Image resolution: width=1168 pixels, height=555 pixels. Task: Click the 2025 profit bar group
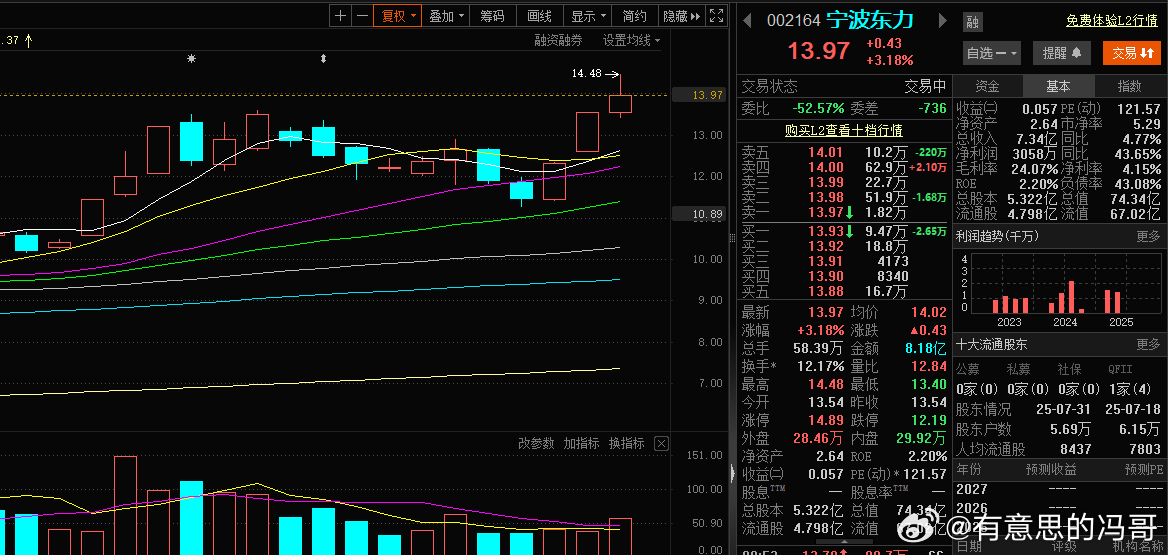click(x=1112, y=301)
